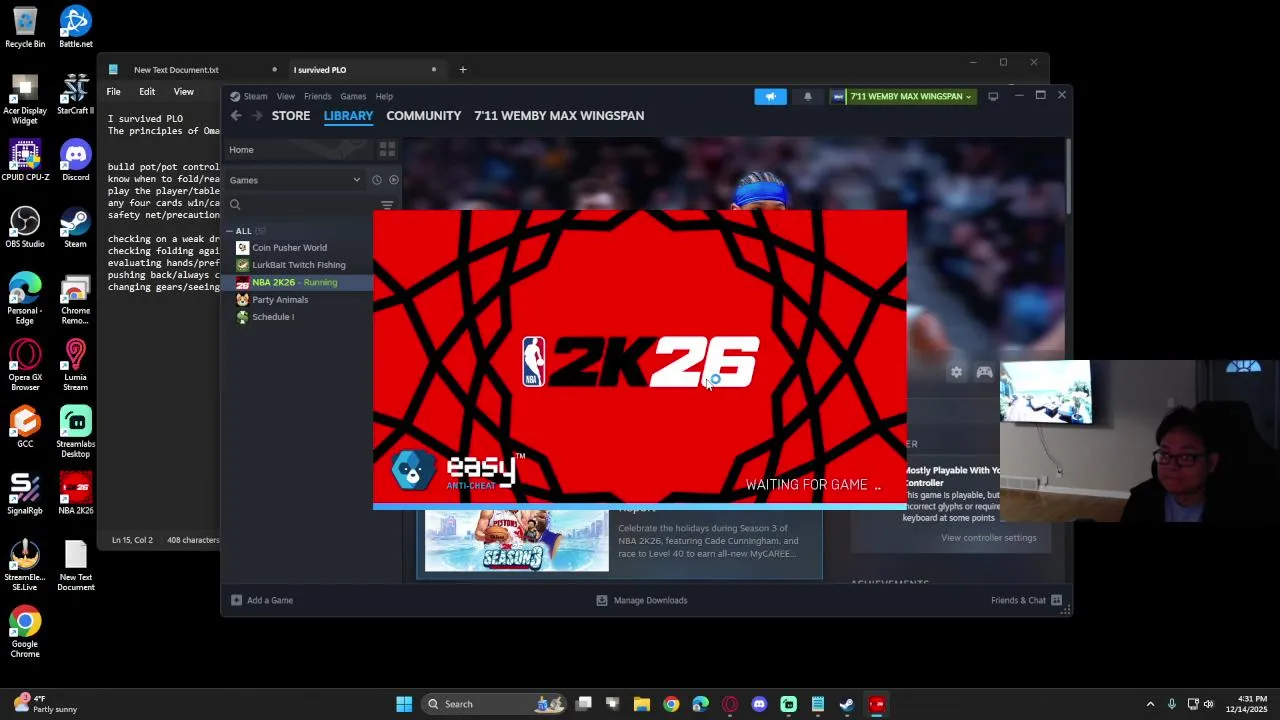Image resolution: width=1280 pixels, height=720 pixels.
Task: Open Windows Start menu
Action: pyautogui.click(x=404, y=704)
